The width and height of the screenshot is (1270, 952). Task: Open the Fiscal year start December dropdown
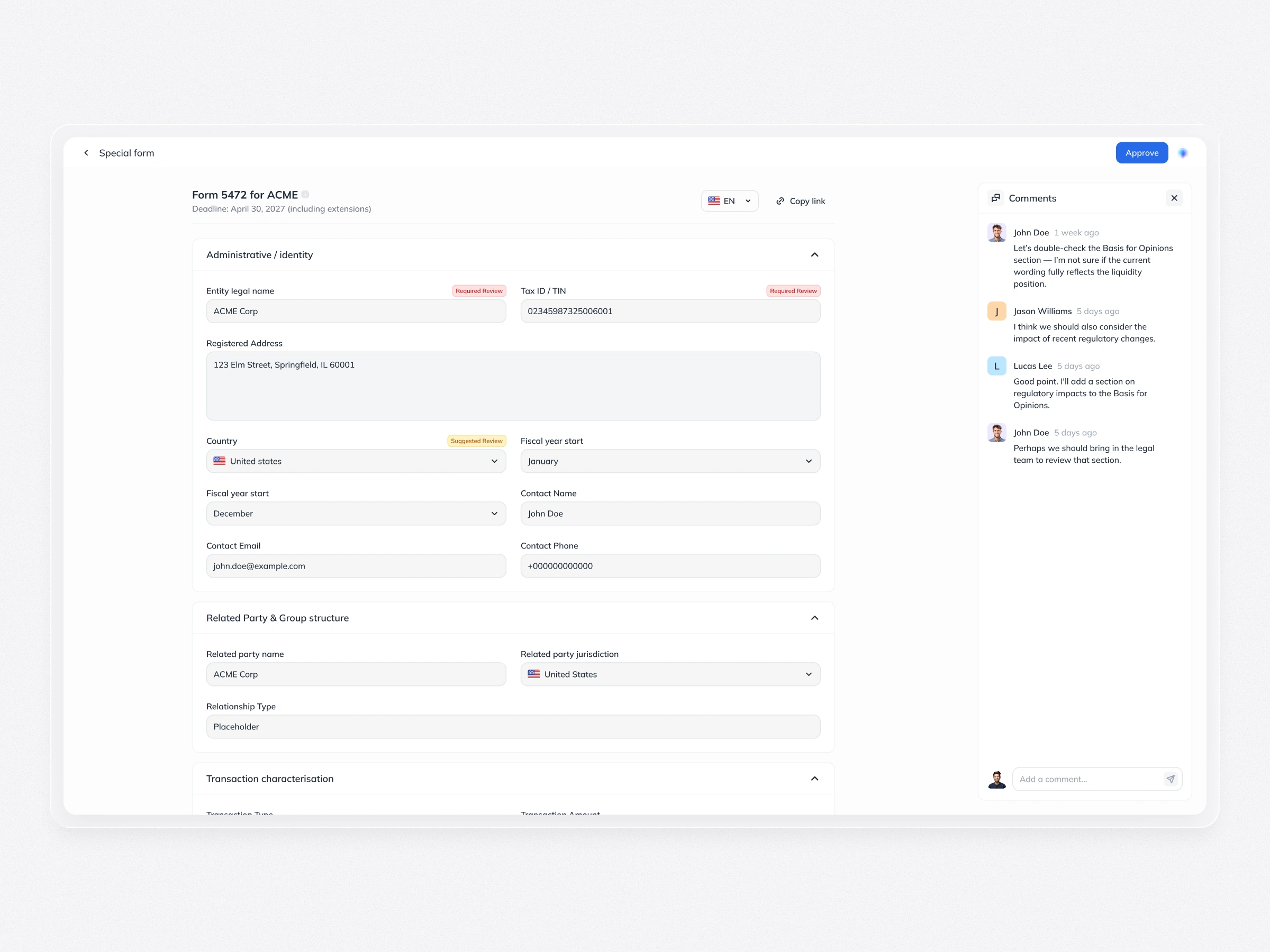(x=356, y=514)
